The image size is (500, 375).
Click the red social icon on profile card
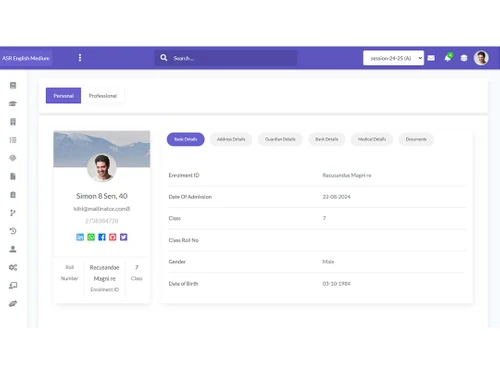[x=113, y=237]
